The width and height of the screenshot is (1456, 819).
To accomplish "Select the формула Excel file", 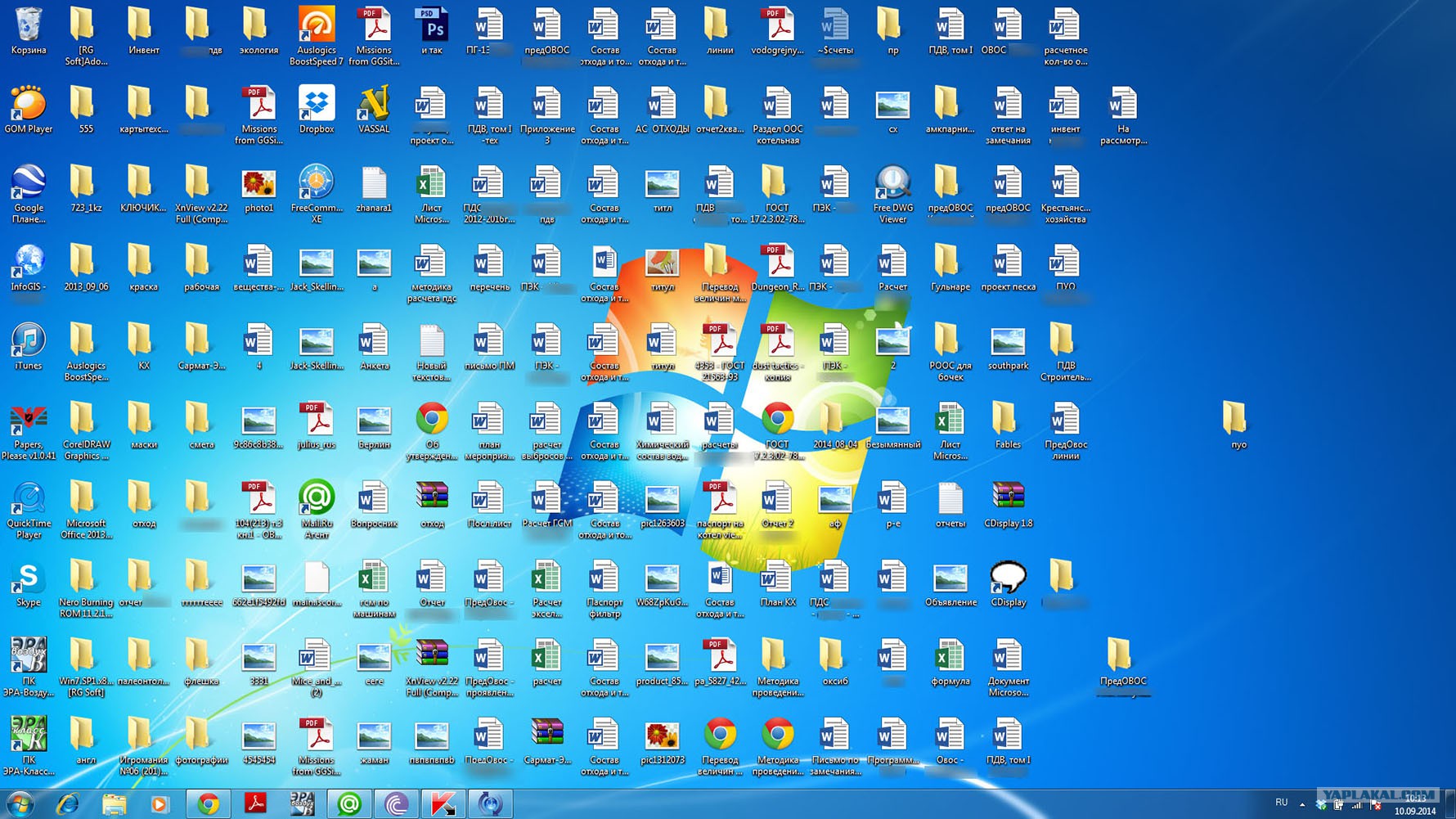I will pos(950,662).
